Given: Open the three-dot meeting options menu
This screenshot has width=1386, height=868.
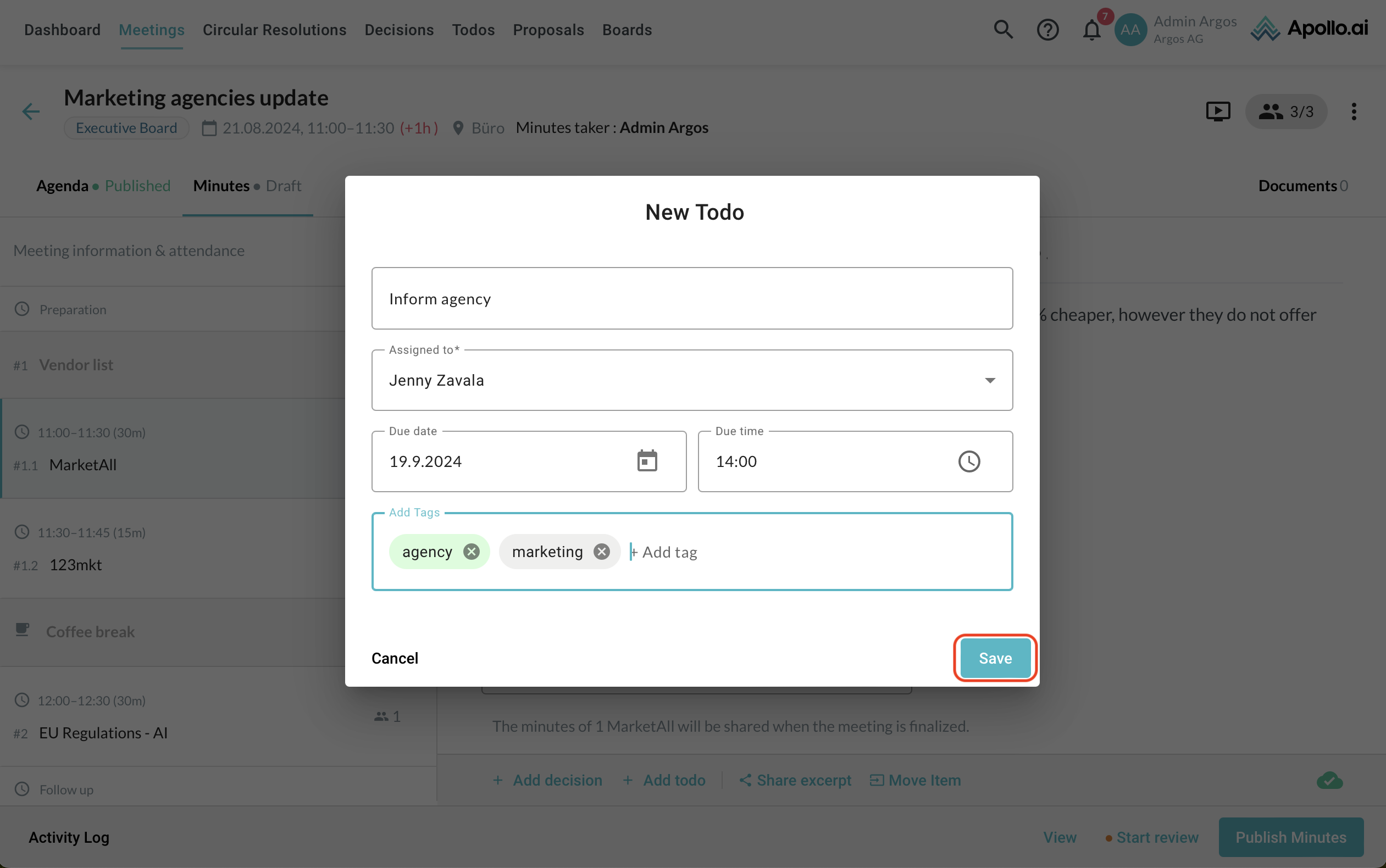Looking at the screenshot, I should pyautogui.click(x=1353, y=112).
